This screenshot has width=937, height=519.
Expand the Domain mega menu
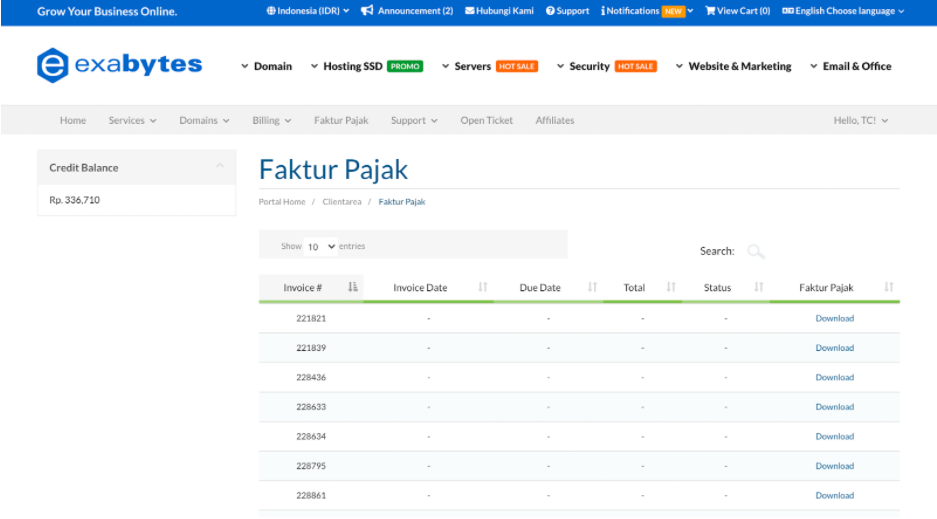coord(267,66)
